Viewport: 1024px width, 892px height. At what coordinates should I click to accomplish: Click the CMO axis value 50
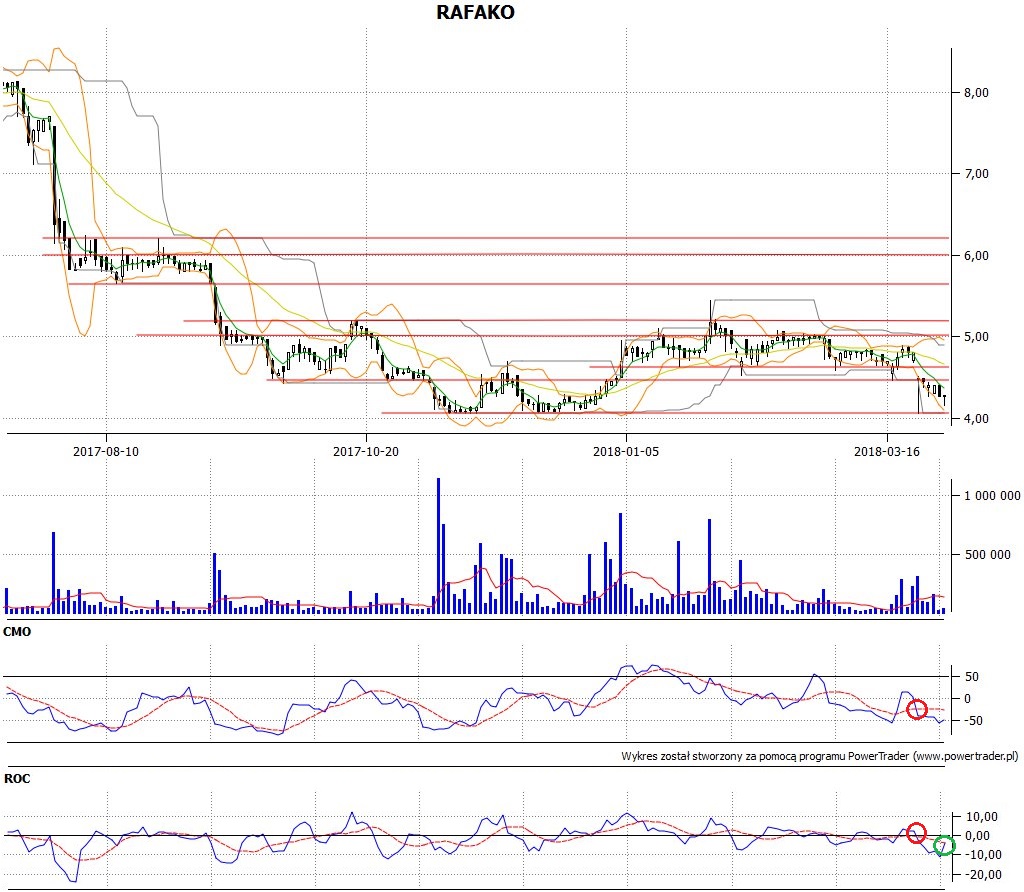(x=972, y=677)
